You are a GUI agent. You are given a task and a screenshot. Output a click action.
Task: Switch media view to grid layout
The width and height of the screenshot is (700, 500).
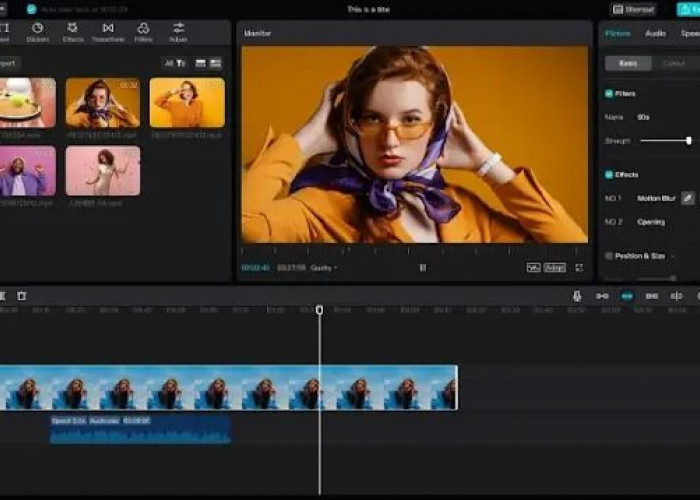coord(216,63)
